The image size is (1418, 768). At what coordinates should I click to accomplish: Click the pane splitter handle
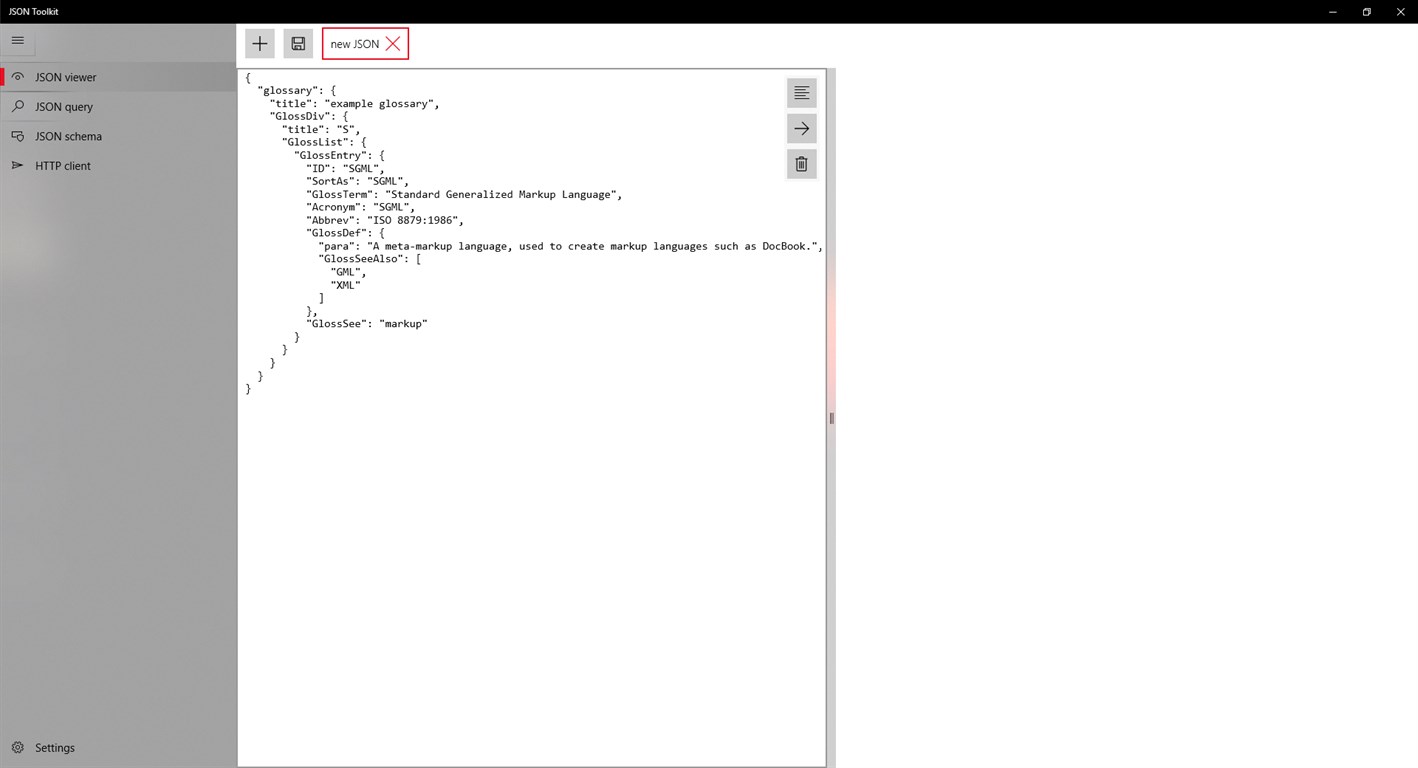831,419
